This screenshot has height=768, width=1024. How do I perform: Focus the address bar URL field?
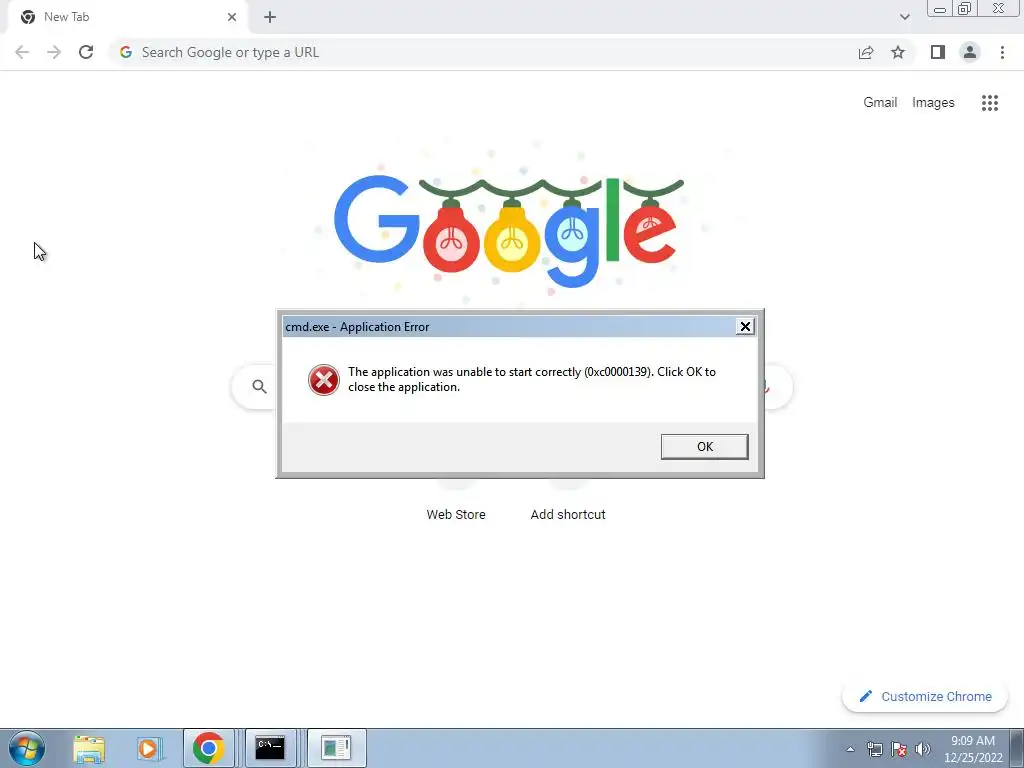(x=483, y=52)
